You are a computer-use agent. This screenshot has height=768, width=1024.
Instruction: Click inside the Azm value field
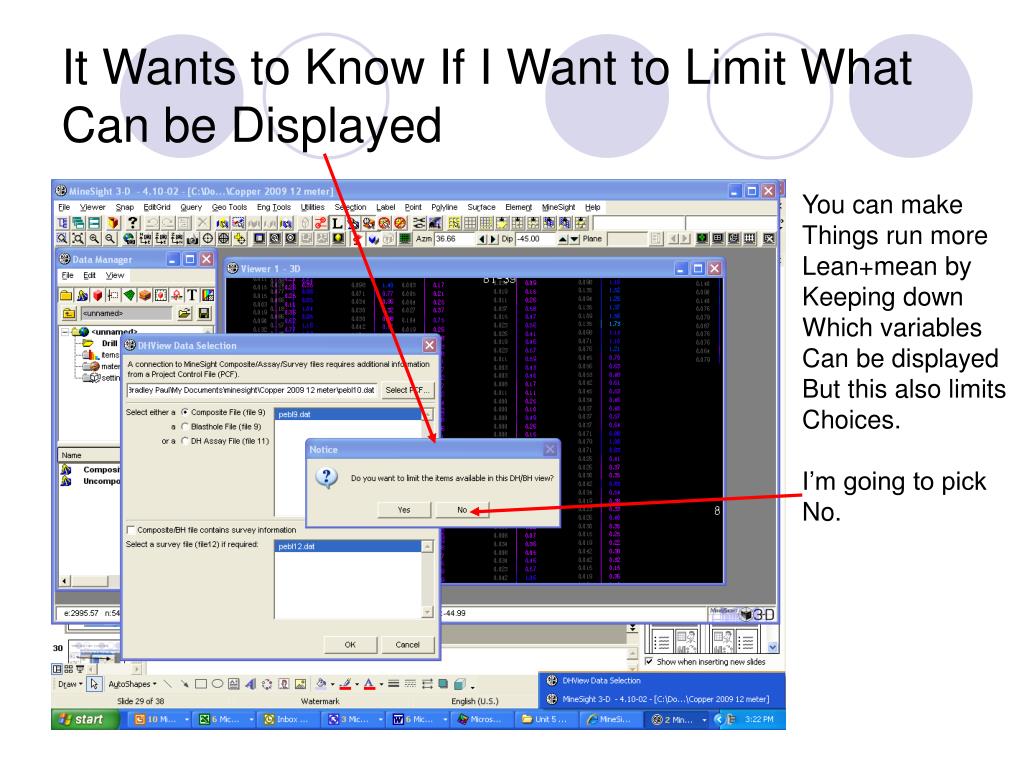point(455,239)
